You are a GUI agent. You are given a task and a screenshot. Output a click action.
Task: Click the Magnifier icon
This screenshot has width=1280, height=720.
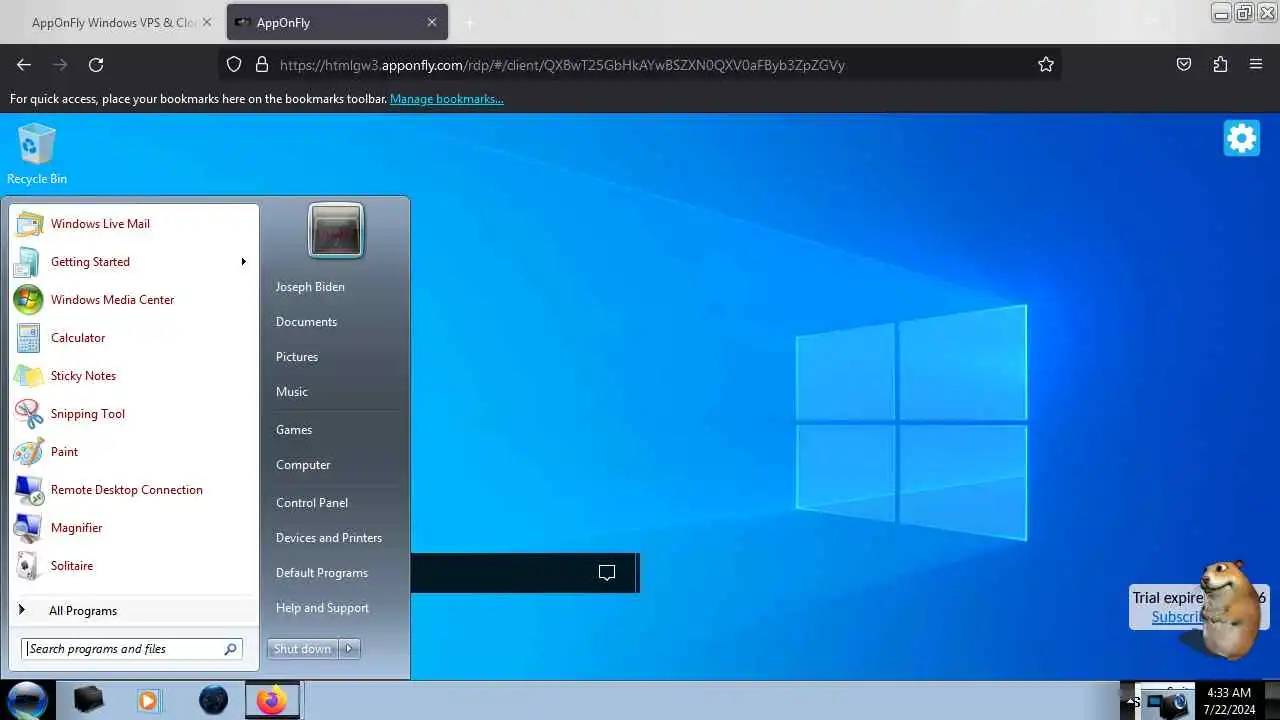28,528
